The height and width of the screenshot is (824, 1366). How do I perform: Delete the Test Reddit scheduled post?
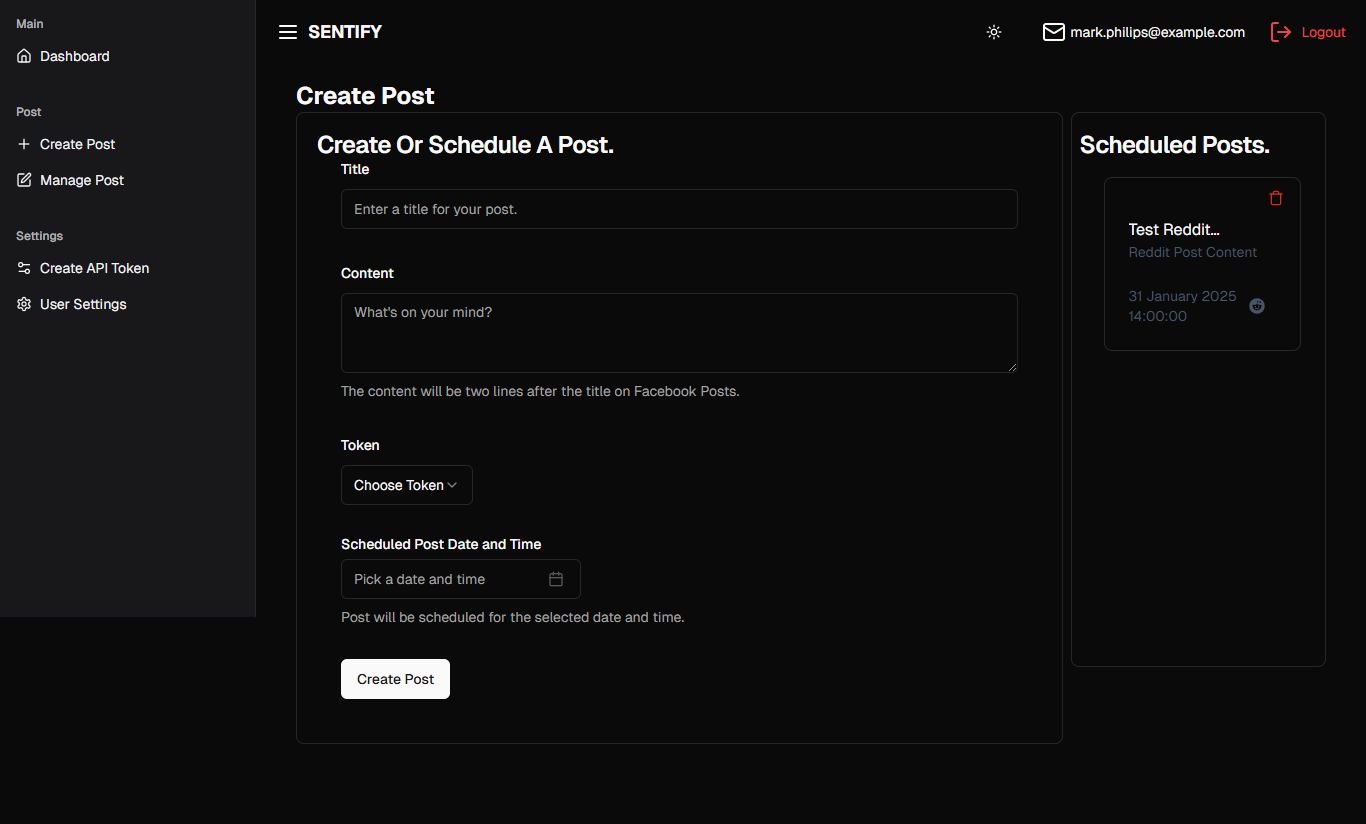(1275, 198)
